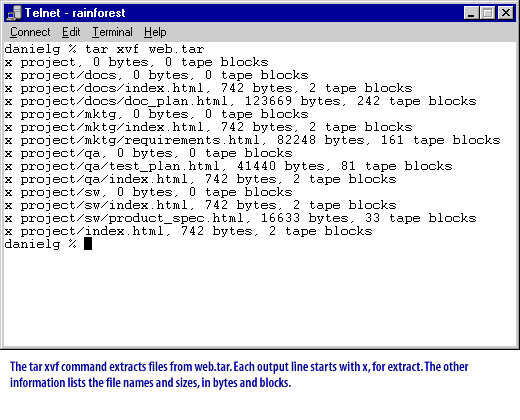The height and width of the screenshot is (420, 520).
Task: Open the Terminal menu
Action: [x=112, y=32]
